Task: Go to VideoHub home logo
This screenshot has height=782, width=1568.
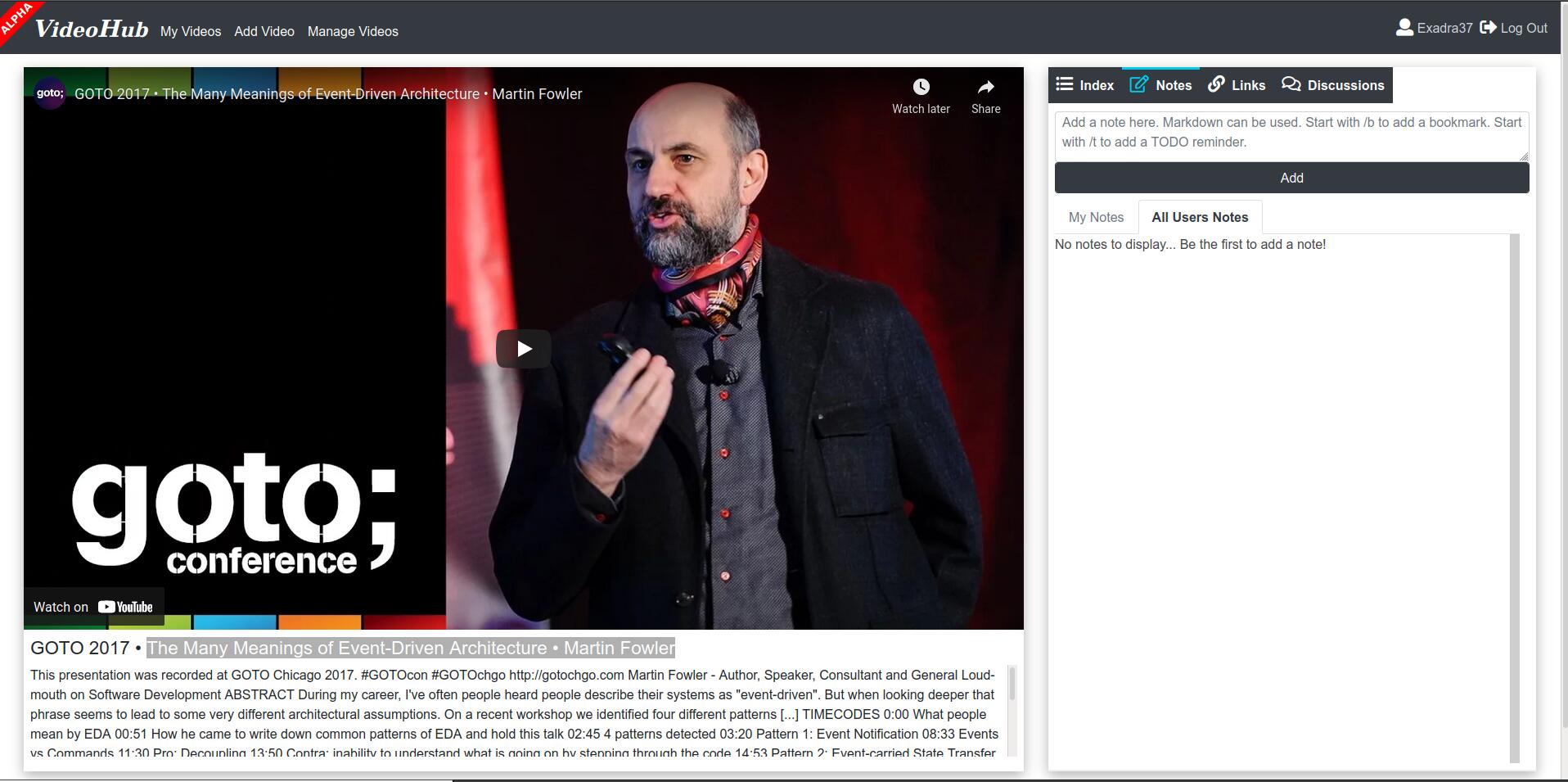Action: pos(92,29)
